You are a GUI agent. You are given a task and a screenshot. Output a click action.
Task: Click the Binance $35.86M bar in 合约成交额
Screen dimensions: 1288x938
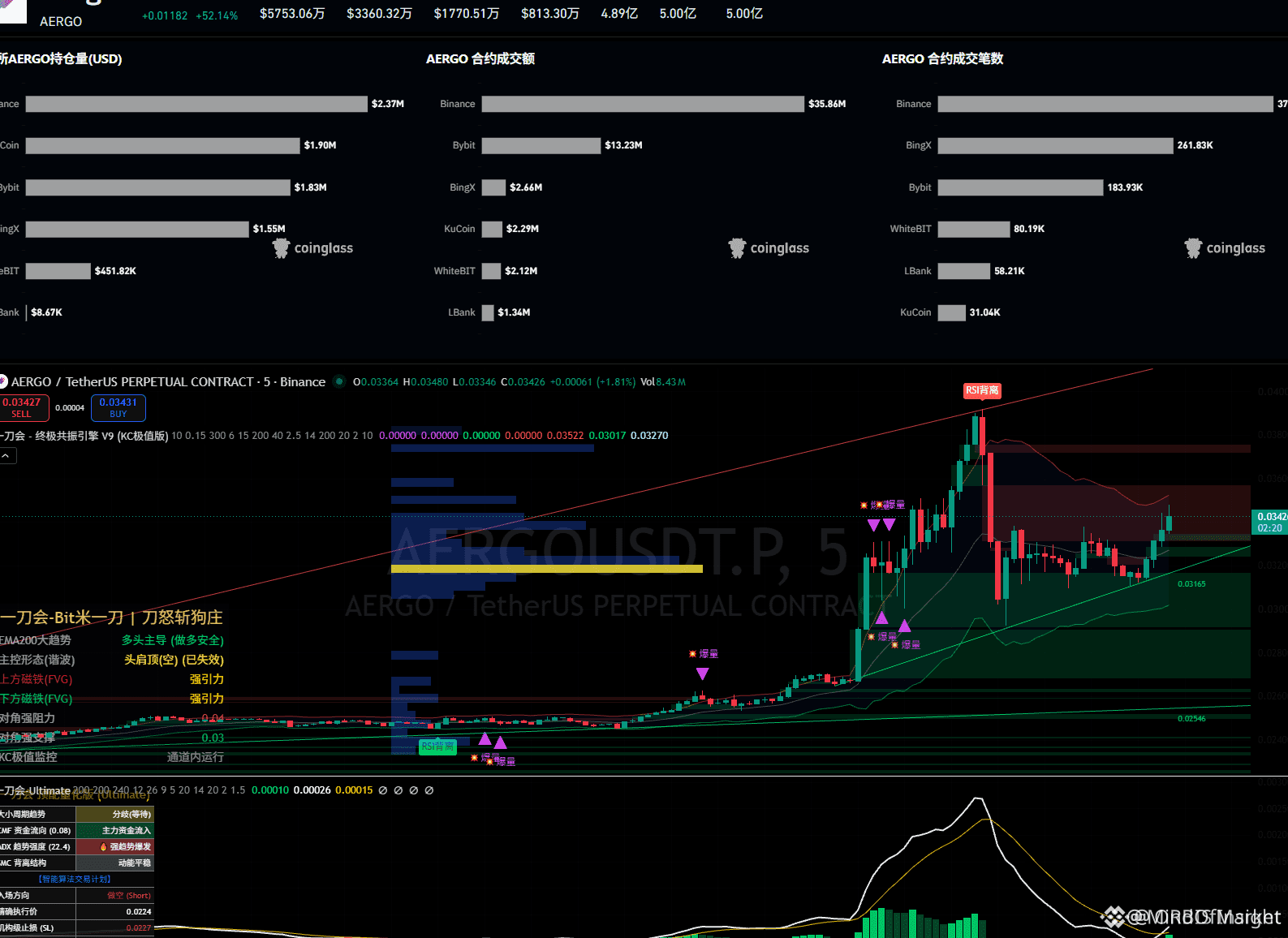pos(643,104)
